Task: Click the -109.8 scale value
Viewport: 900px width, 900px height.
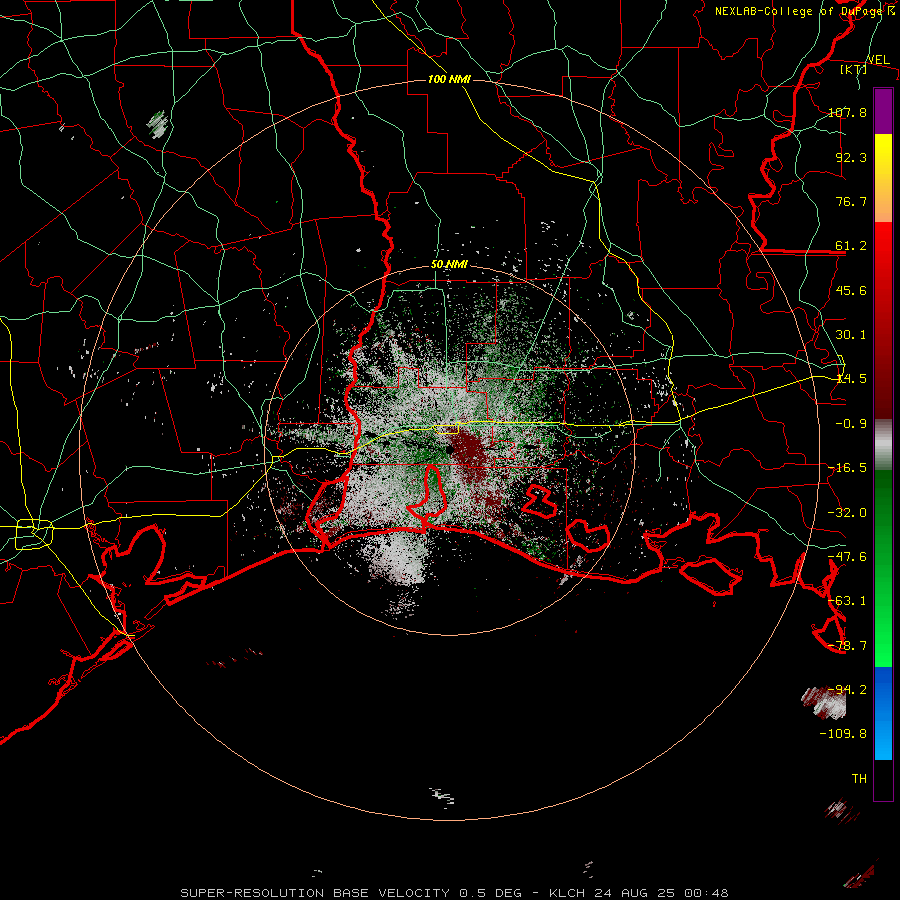Action: point(843,734)
